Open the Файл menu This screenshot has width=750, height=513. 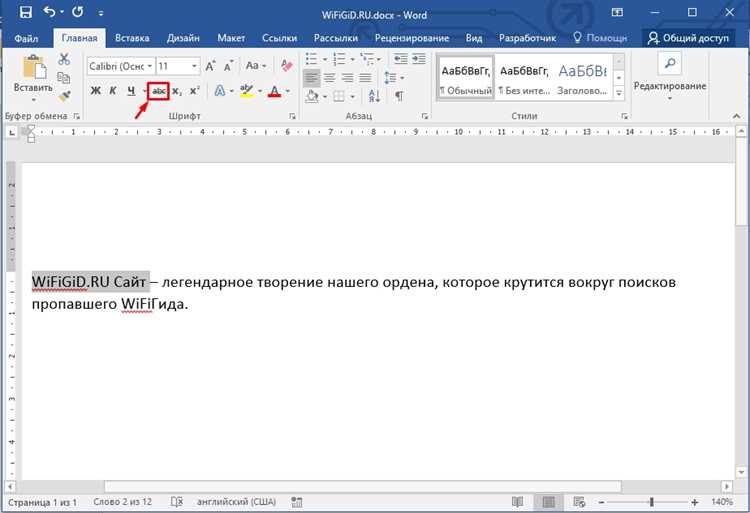26,38
